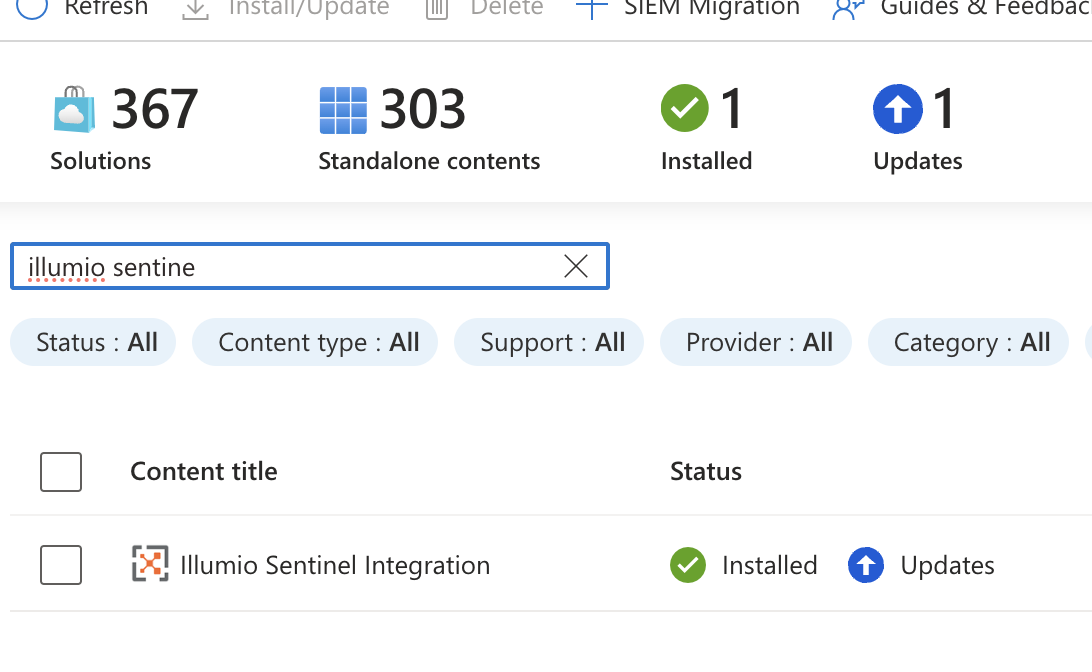1092x672 pixels.
Task: Open the Content type : All filter
Action: [315, 342]
